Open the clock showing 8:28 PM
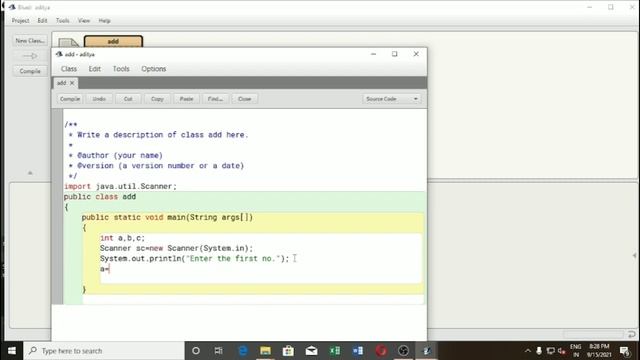Viewport: 640px width, 360px height. [599, 351]
